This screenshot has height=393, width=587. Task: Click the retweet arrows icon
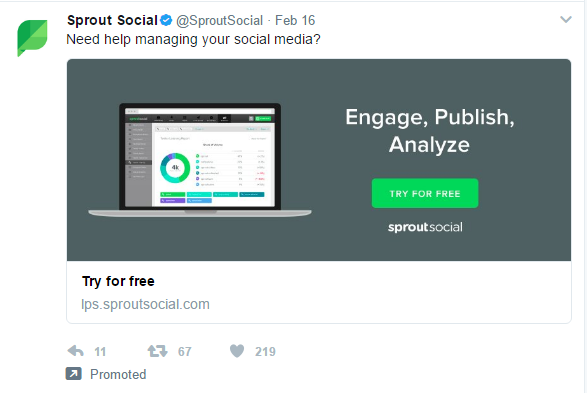point(157,351)
